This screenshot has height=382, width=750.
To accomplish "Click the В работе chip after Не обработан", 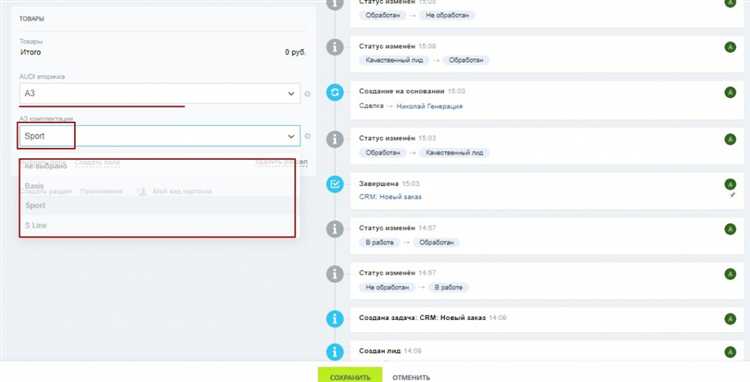I will (449, 288).
